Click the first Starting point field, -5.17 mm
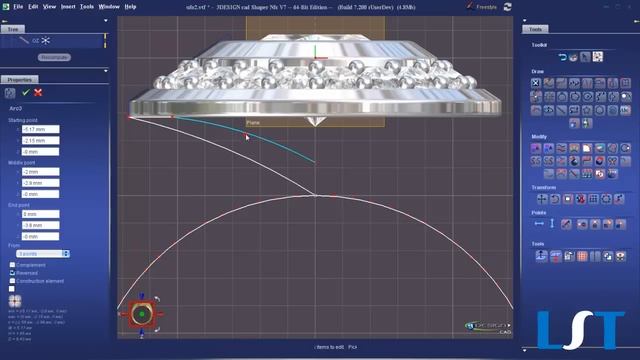This screenshot has height=360, width=640. [x=40, y=129]
